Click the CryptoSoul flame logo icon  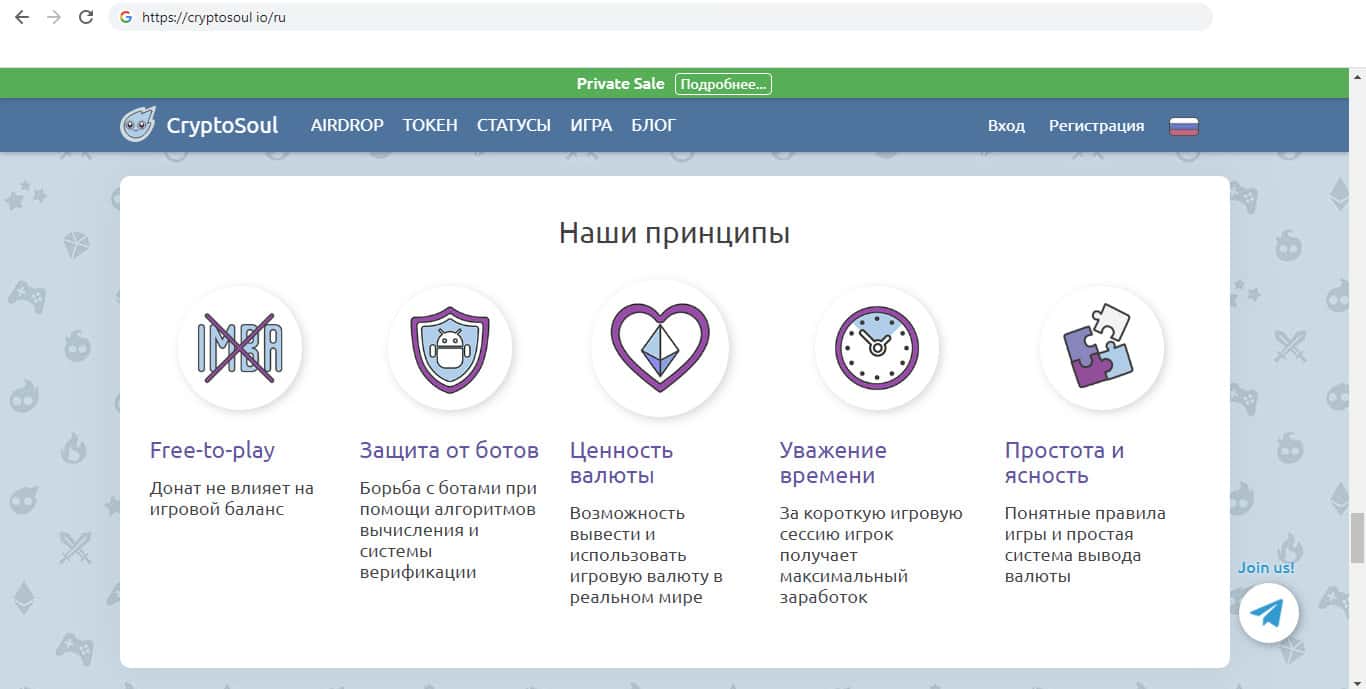click(x=137, y=125)
